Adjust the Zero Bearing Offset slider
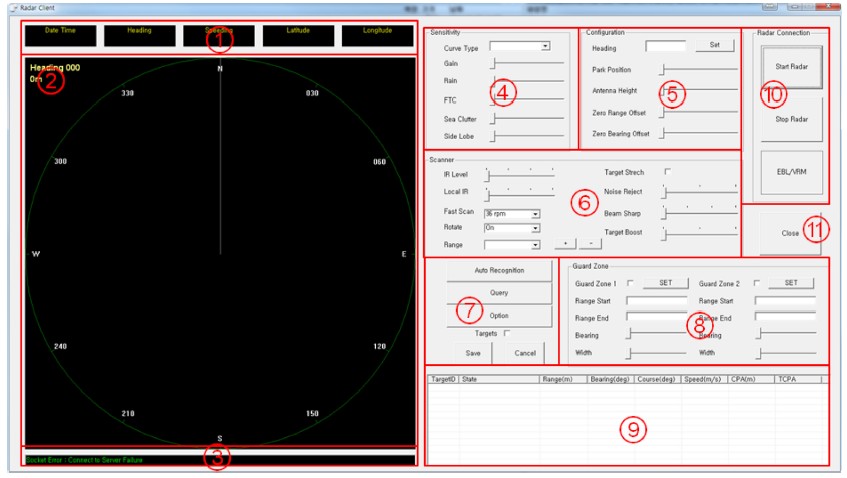The image size is (847, 478). click(x=699, y=133)
